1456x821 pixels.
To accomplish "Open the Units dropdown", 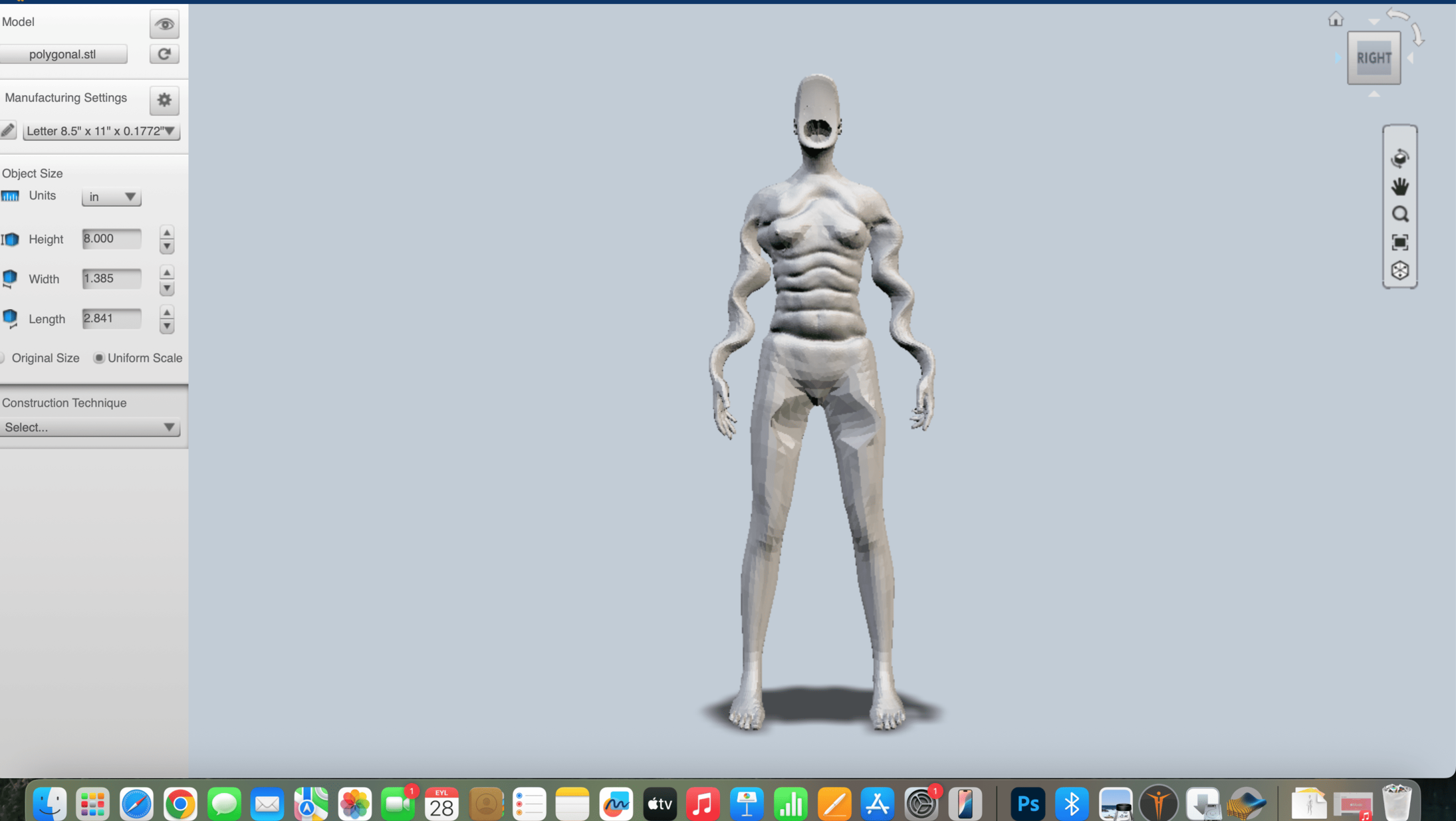I will [x=111, y=197].
